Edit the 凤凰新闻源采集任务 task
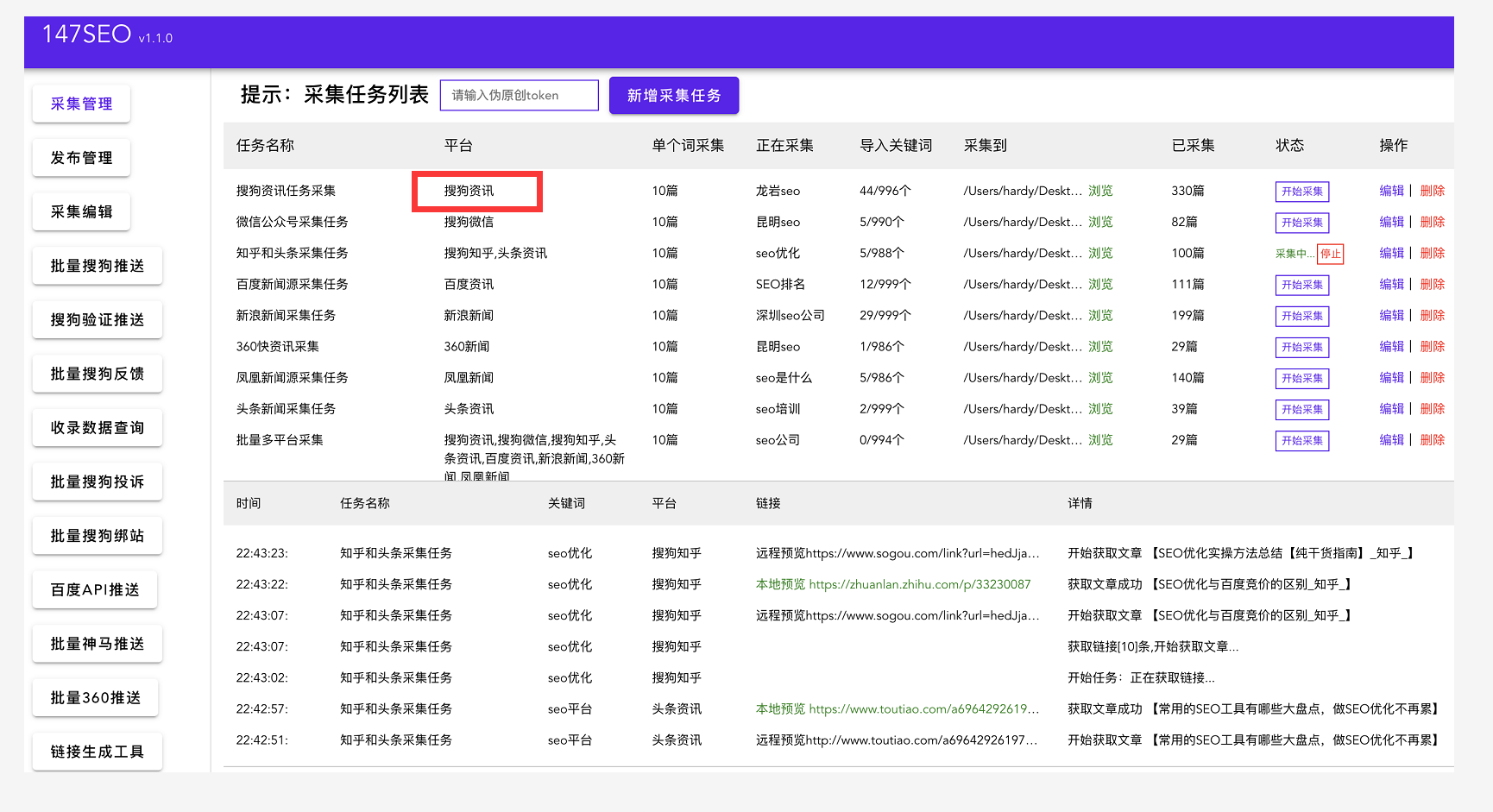Image resolution: width=1493 pixels, height=812 pixels. (x=1391, y=377)
